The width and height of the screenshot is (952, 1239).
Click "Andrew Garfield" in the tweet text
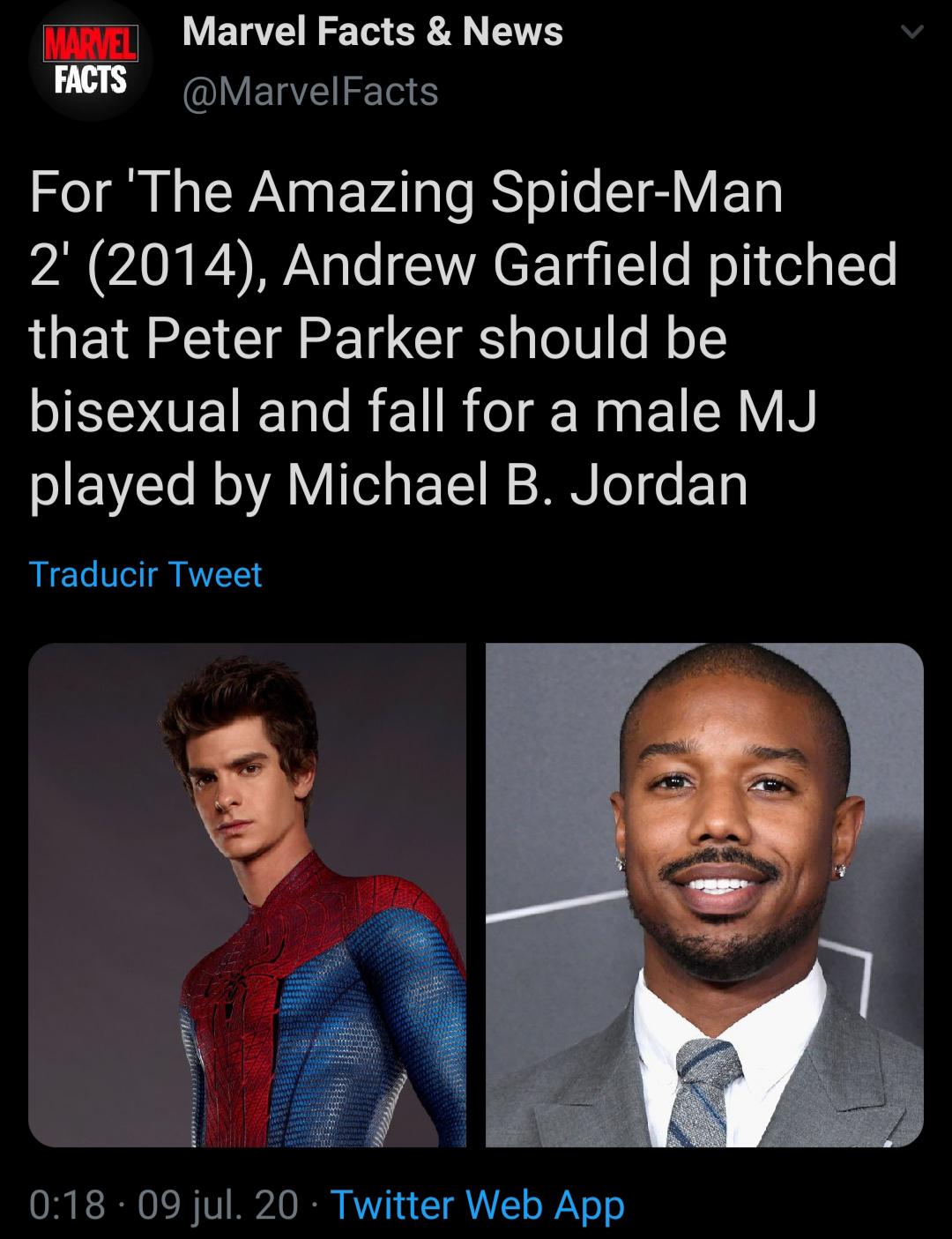tap(488, 267)
